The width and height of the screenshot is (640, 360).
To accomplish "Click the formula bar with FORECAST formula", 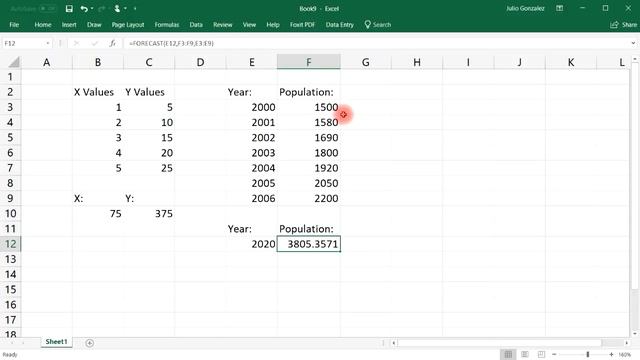I will click(x=376, y=43).
